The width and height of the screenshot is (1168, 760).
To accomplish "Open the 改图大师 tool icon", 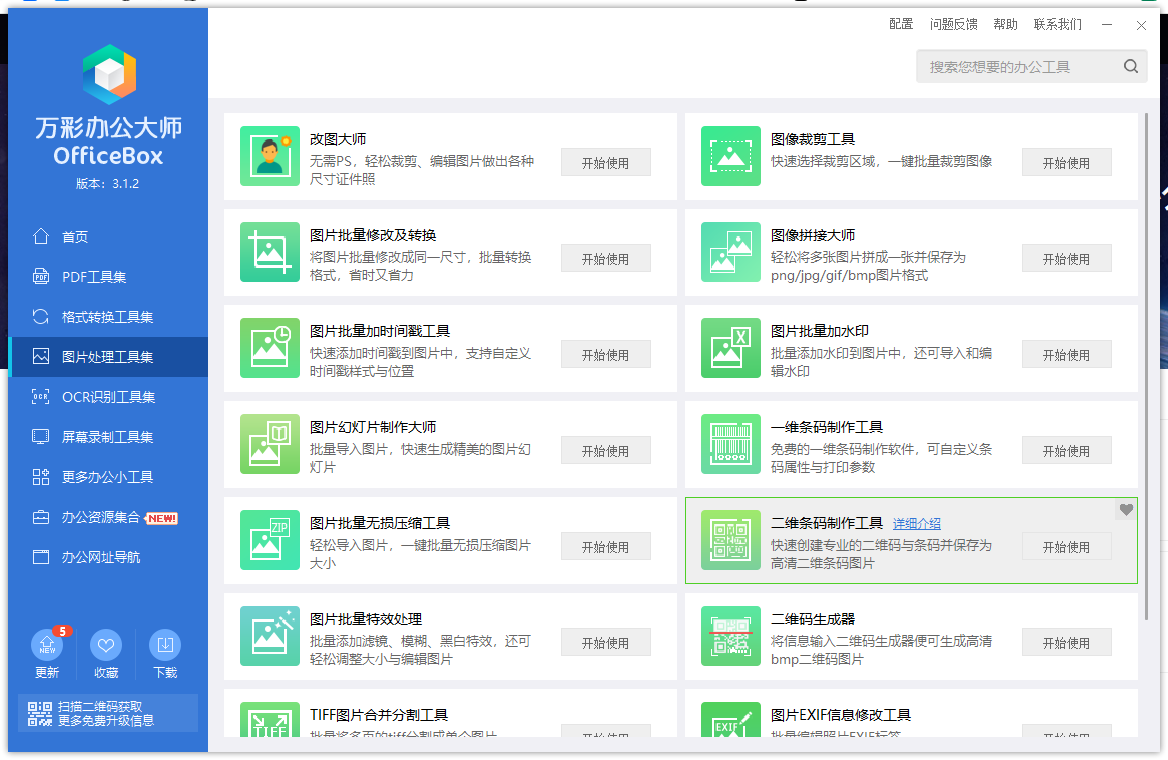I will coord(270,156).
